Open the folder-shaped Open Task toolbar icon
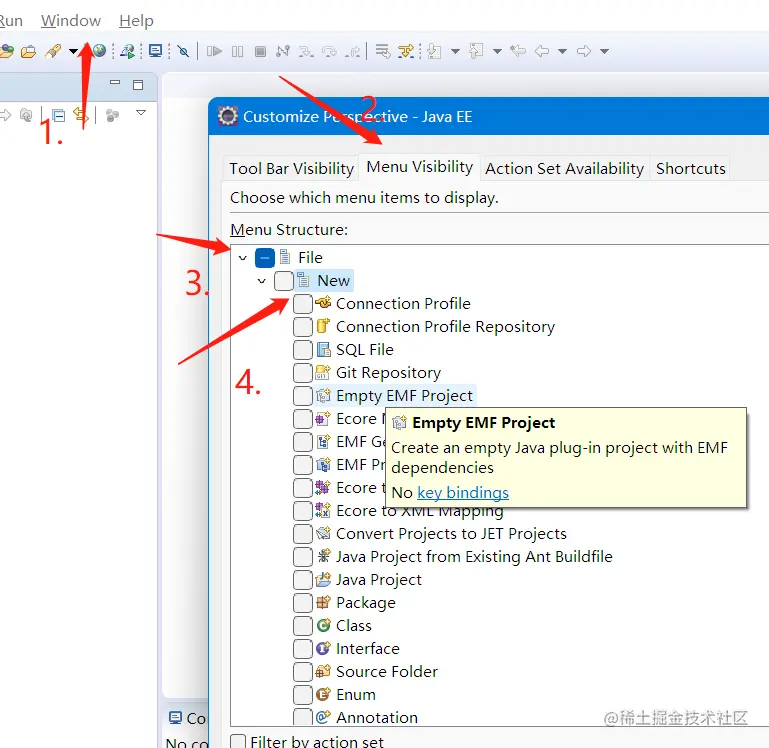The height and width of the screenshot is (748, 769). point(28,51)
